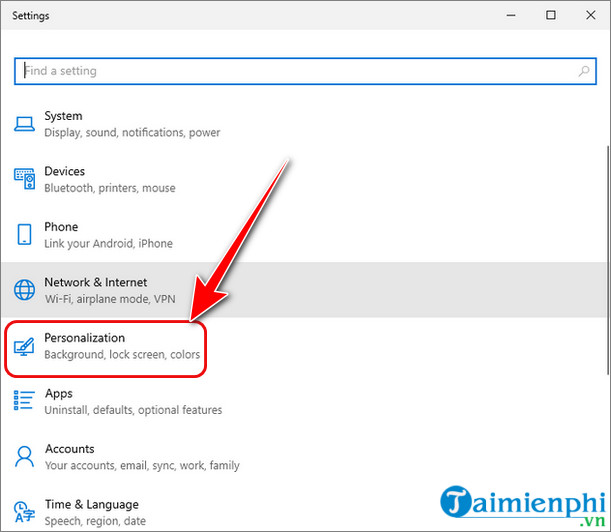The width and height of the screenshot is (611, 532).
Task: Open Network & Internet category
Action: [304, 290]
